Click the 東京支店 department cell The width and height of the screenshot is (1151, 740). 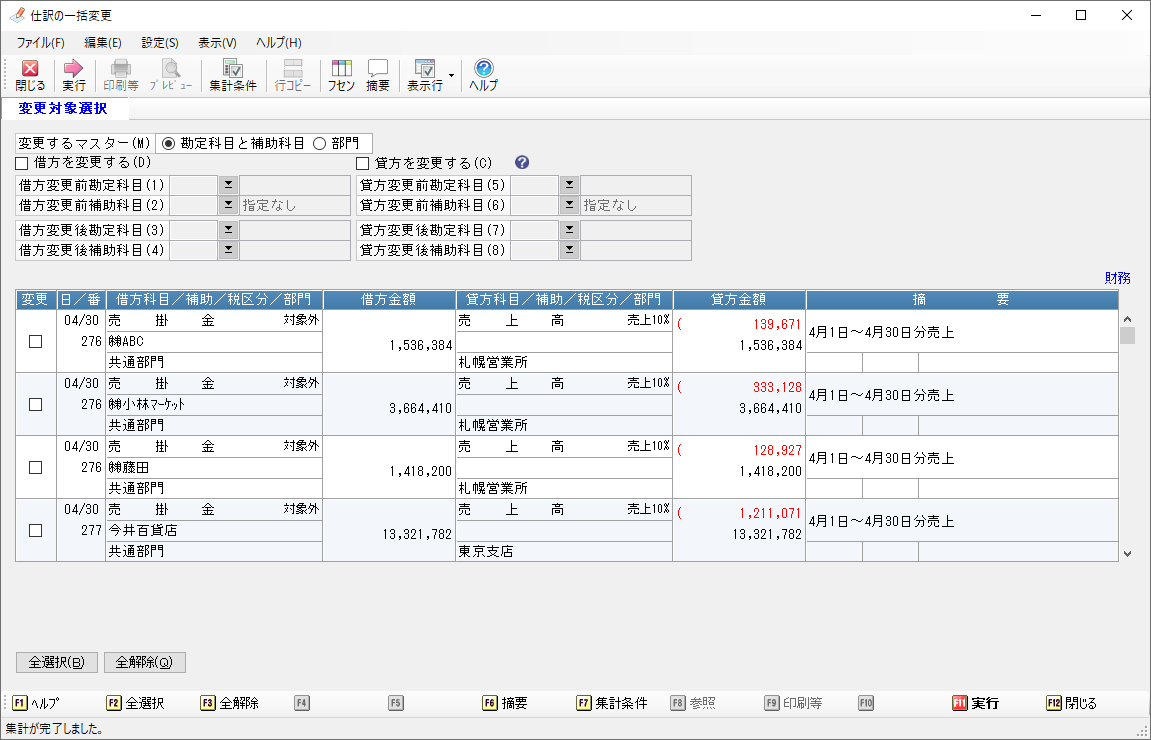pos(564,551)
